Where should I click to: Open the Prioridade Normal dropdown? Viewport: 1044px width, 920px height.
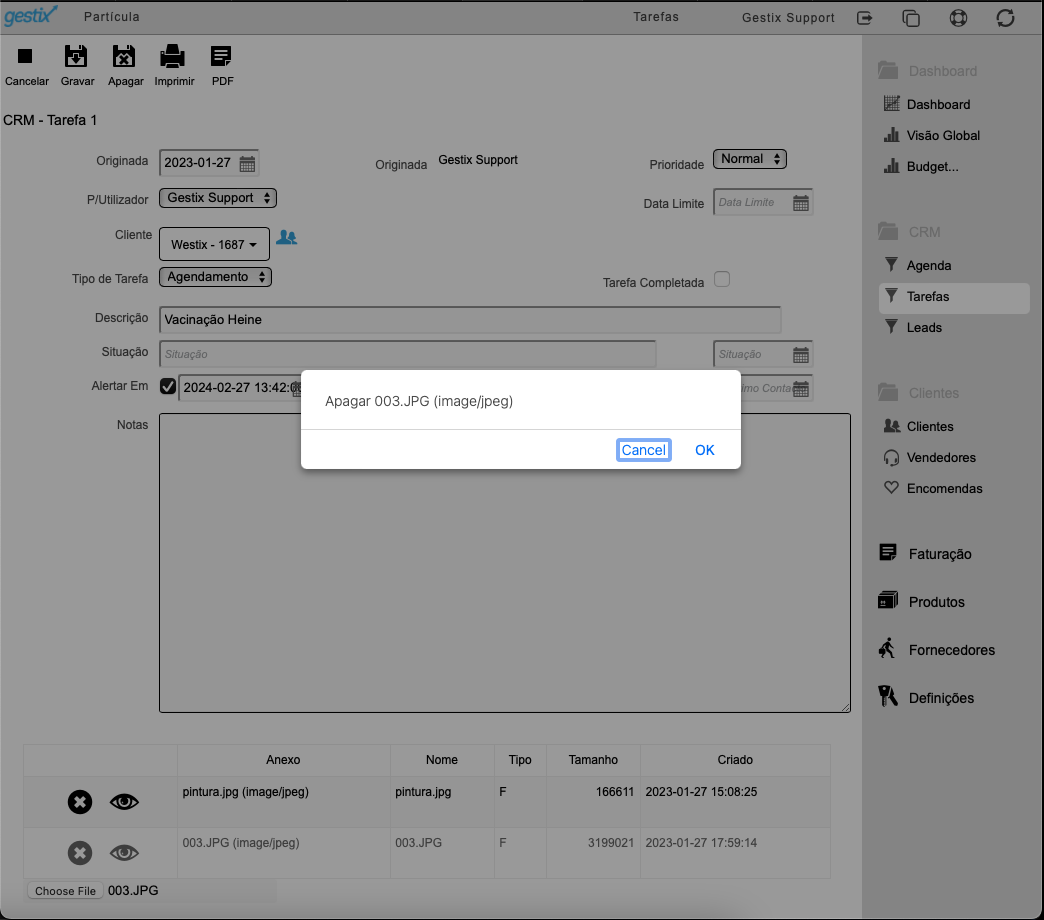(750, 159)
